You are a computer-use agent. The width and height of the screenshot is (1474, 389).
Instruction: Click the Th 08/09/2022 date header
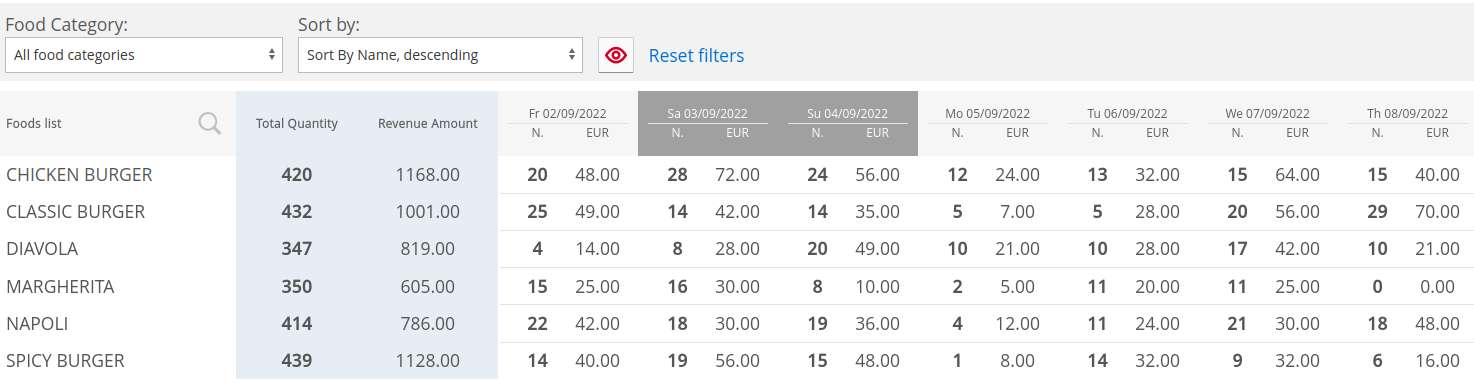(1407, 114)
